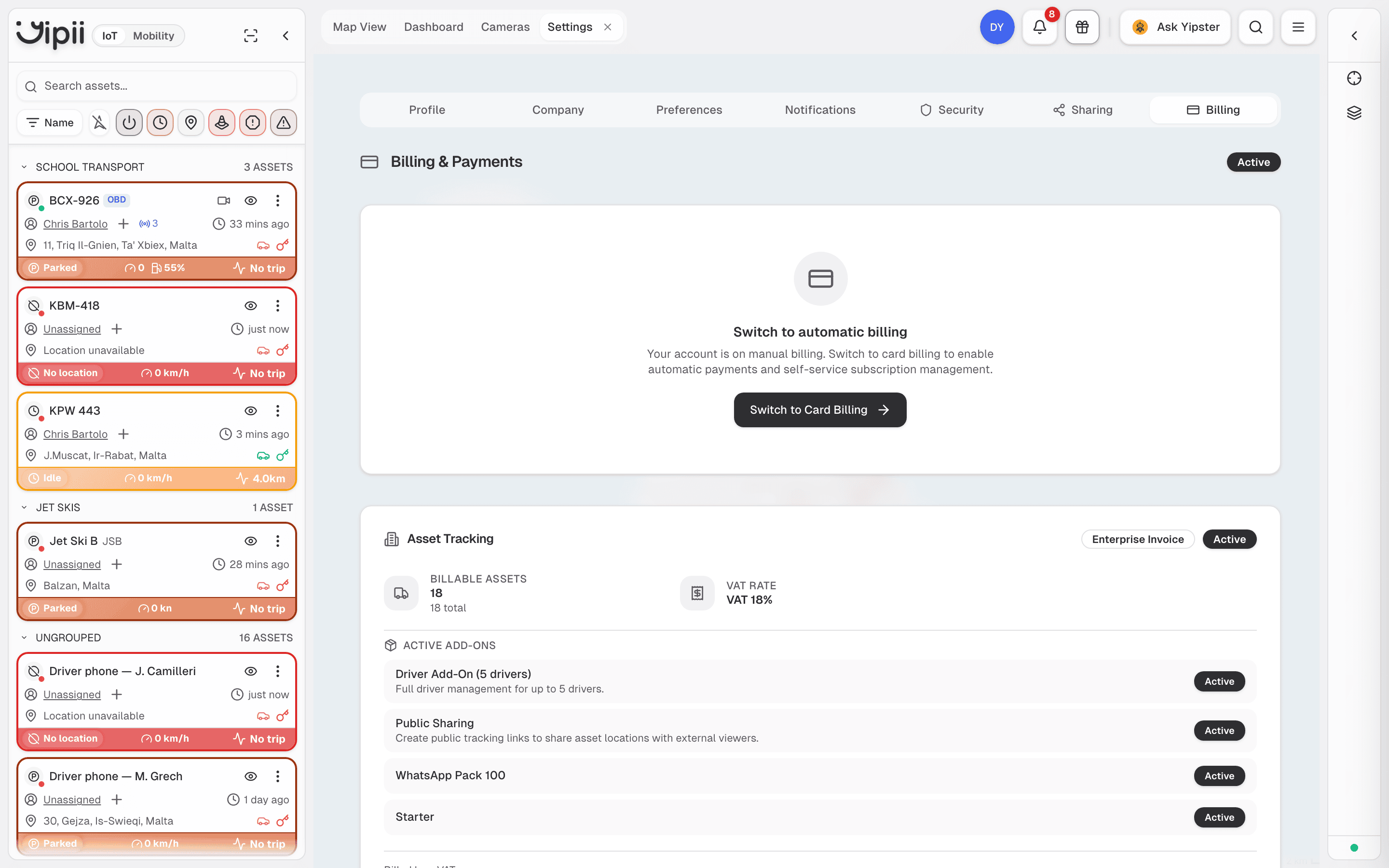Screen dimensions: 1389x868
Task: Open the Cameras tab
Action: 505,27
